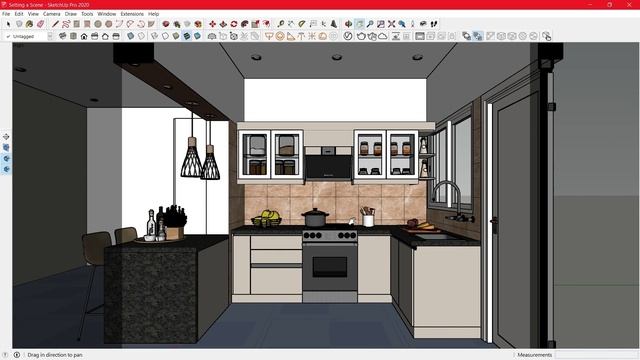Viewport: 640px width, 360px height.
Task: Select the Freehand drawing tool
Action: 66,24
